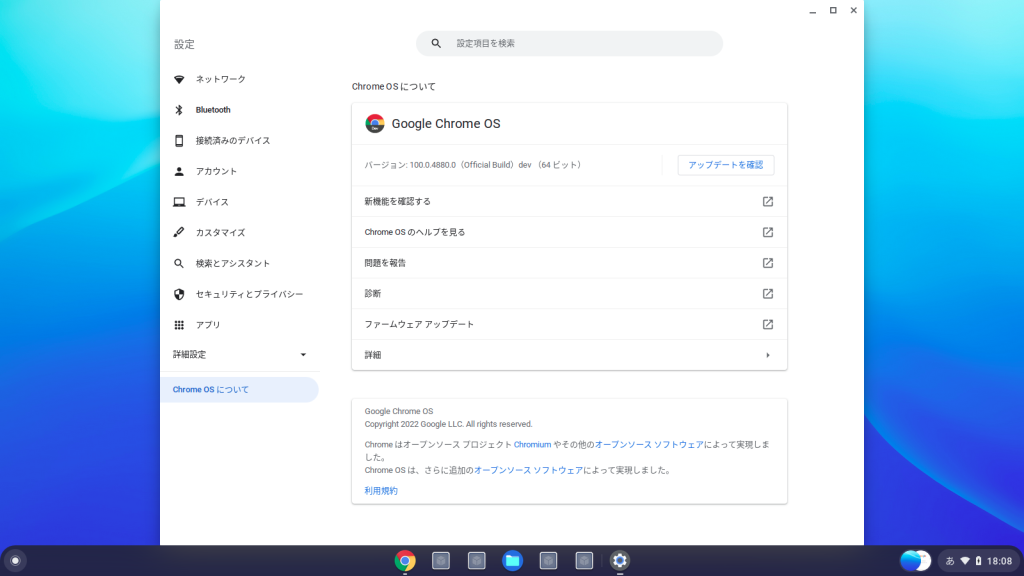1024x576 pixels.
Task: Click the 診断 row text
Action: (373, 294)
